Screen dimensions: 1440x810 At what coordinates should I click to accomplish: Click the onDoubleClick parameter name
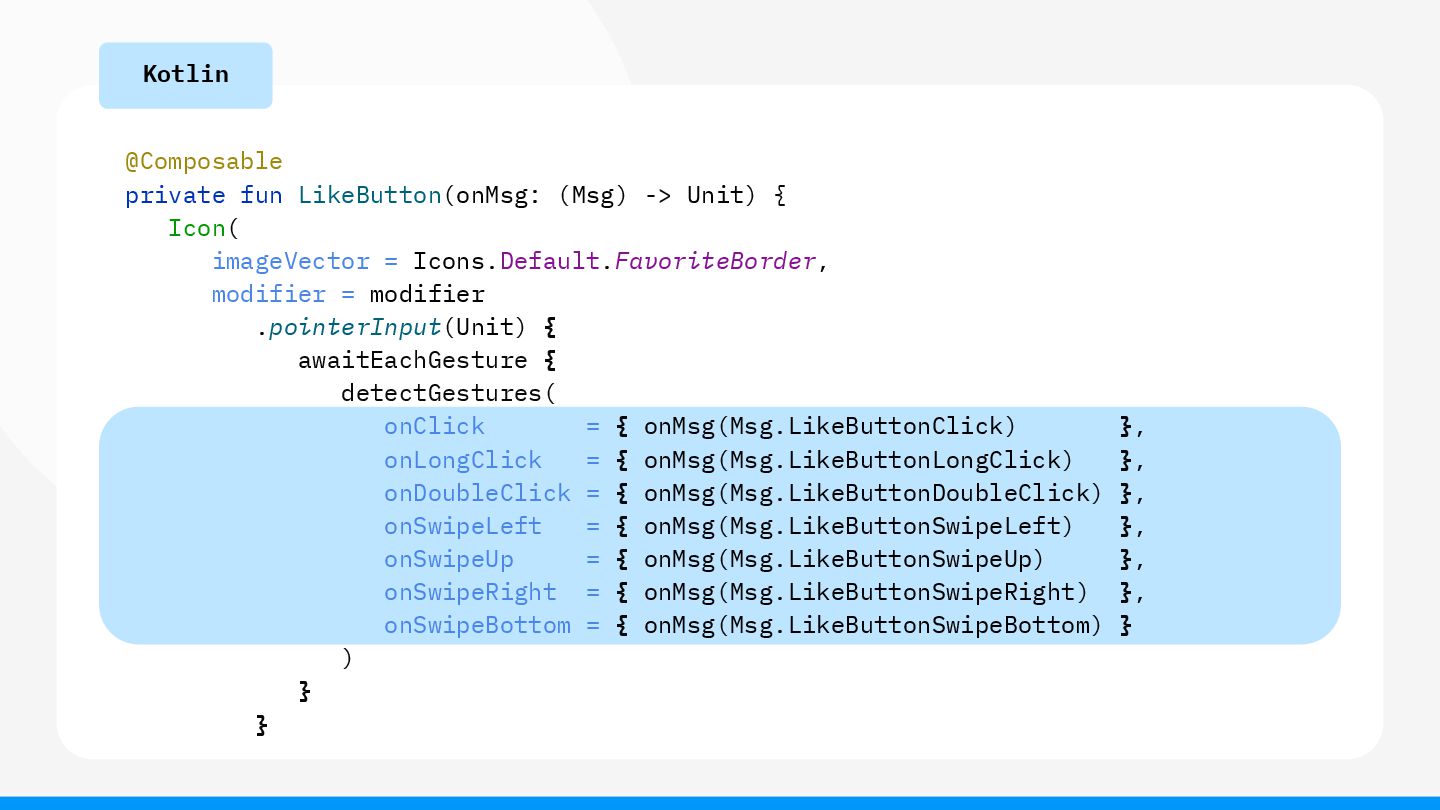[477, 493]
